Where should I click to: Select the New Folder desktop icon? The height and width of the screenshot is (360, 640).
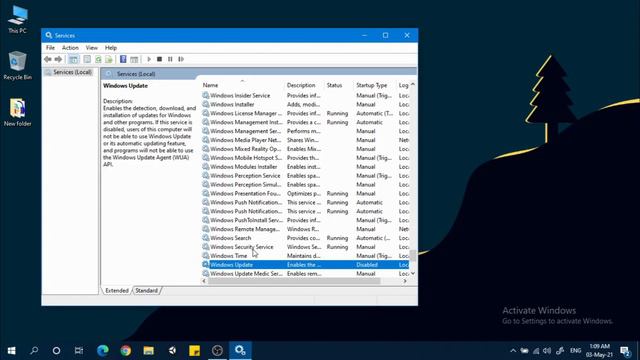point(17,112)
